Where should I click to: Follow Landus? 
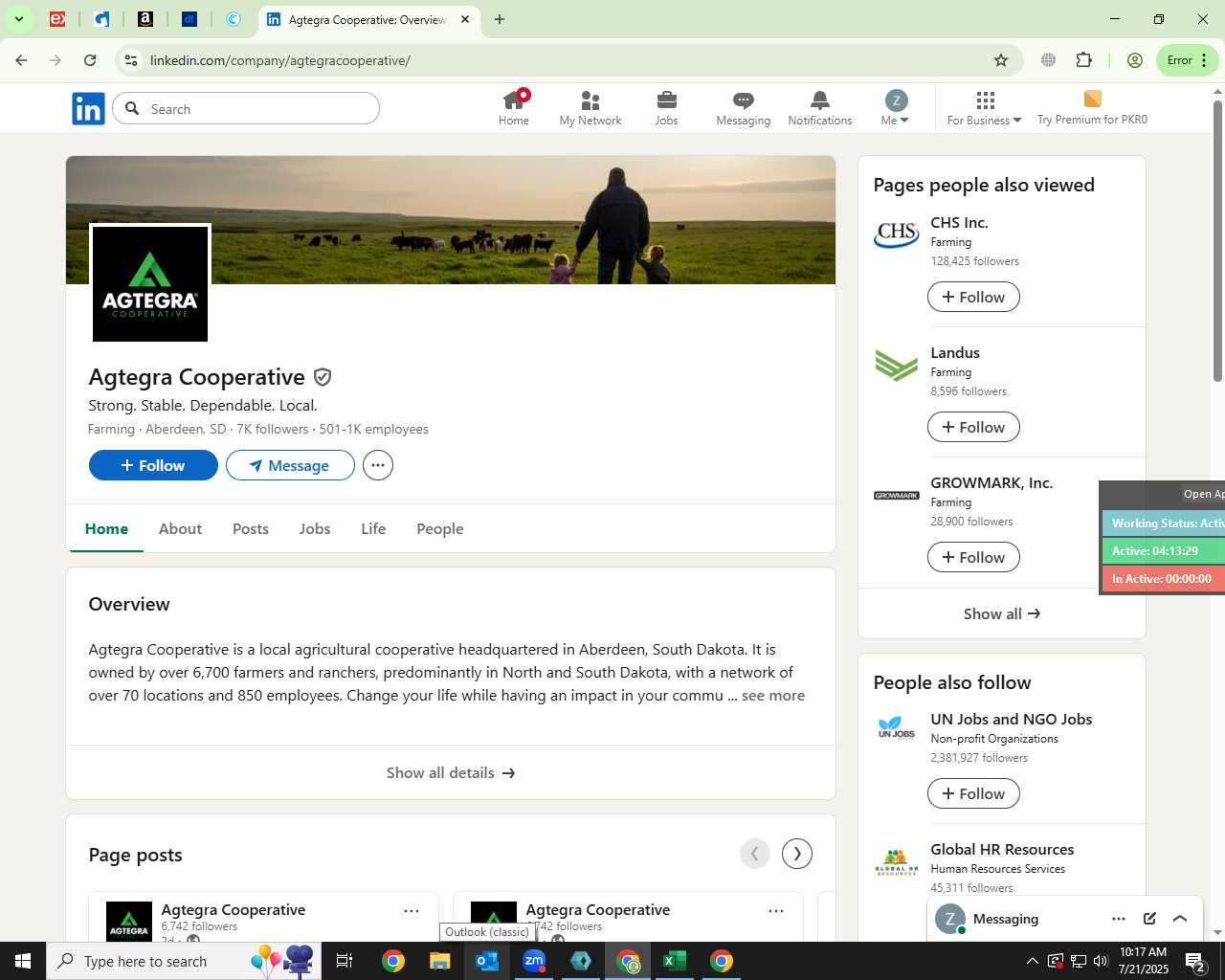[x=973, y=427]
